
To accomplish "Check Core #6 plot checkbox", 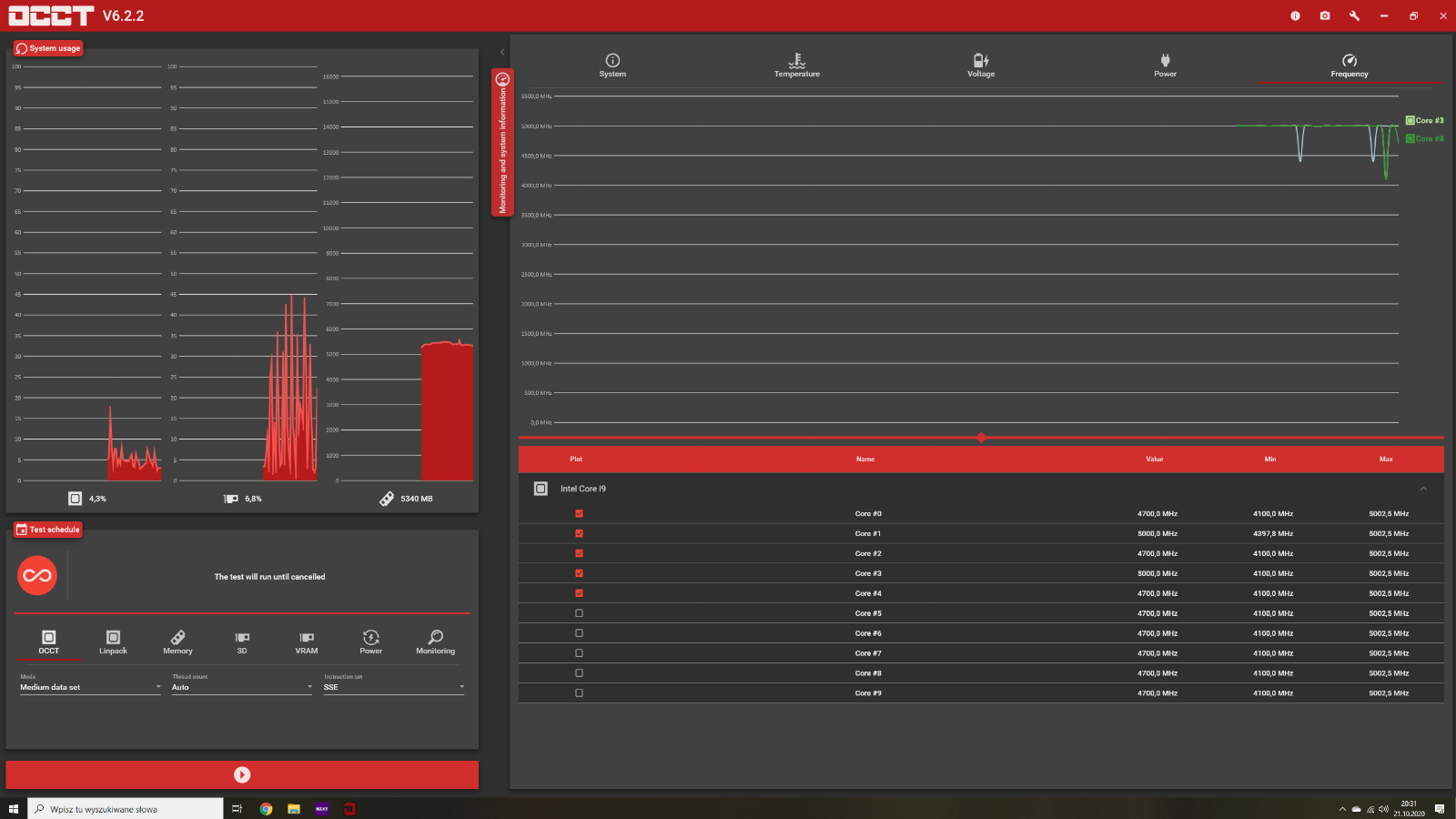I will click(579, 633).
